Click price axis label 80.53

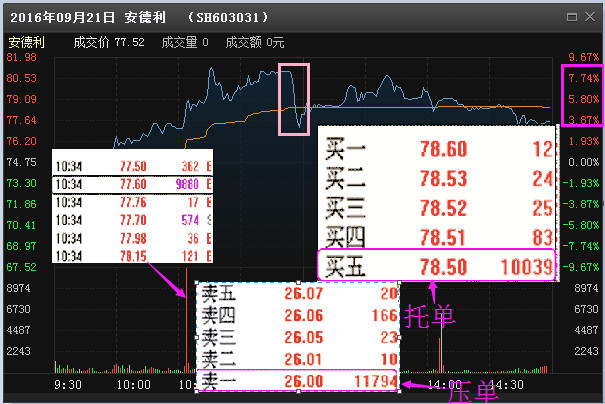pyautogui.click(x=21, y=78)
